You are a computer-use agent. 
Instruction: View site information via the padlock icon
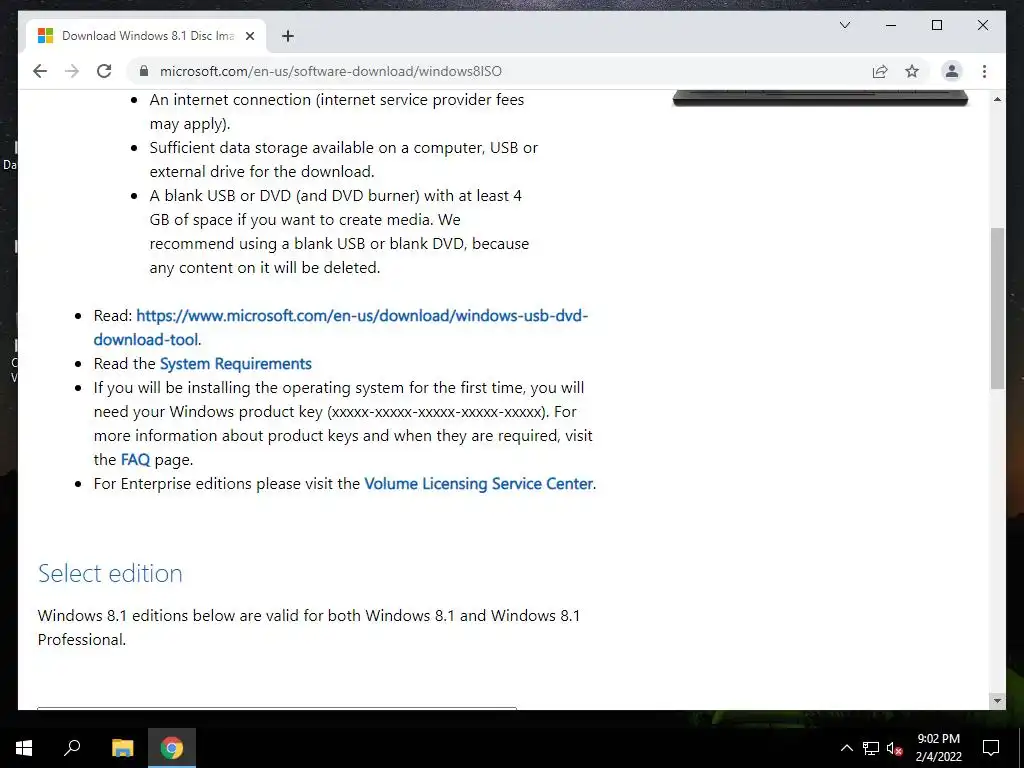point(144,71)
